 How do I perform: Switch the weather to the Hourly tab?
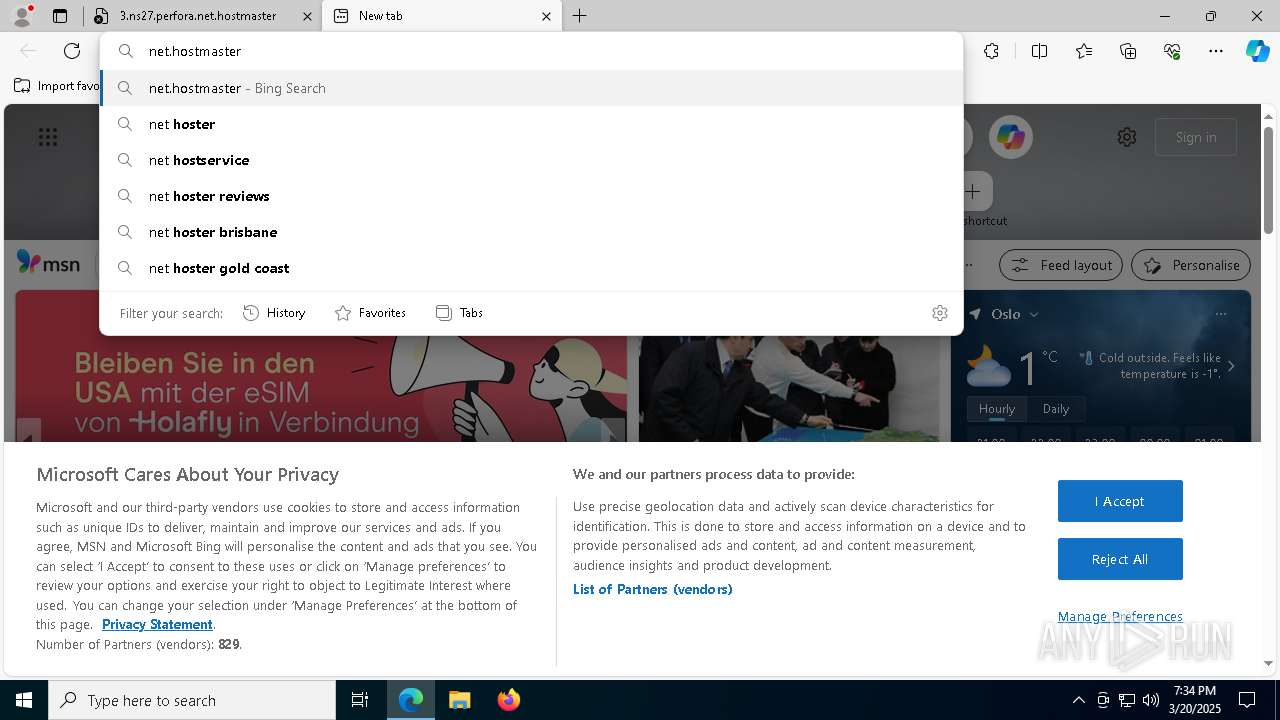pyautogui.click(x=997, y=409)
